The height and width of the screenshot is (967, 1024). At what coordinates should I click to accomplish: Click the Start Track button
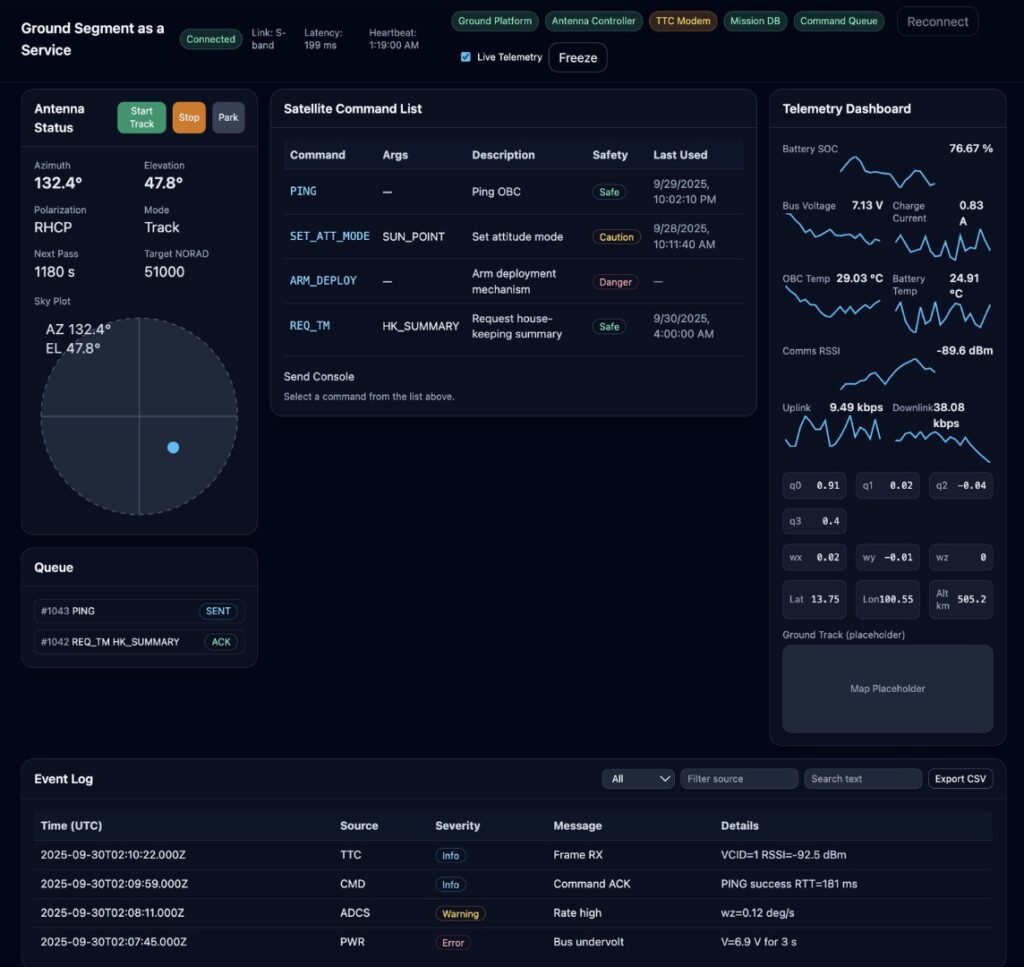click(x=141, y=117)
